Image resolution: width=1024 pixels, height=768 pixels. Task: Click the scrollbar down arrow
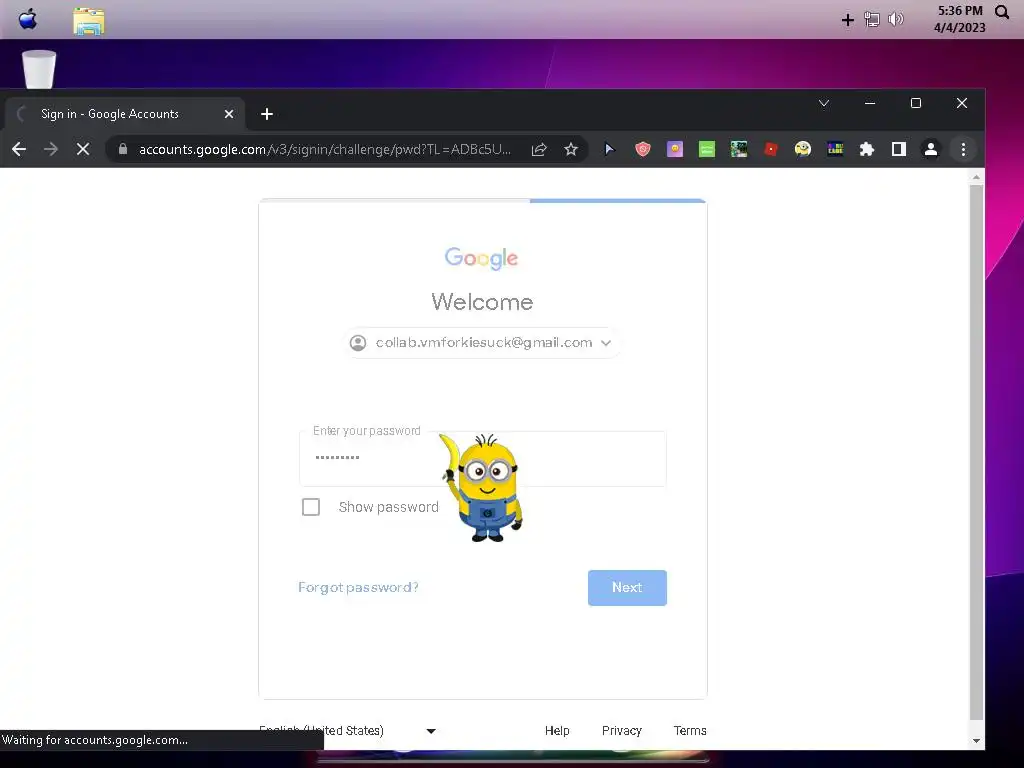pyautogui.click(x=976, y=741)
